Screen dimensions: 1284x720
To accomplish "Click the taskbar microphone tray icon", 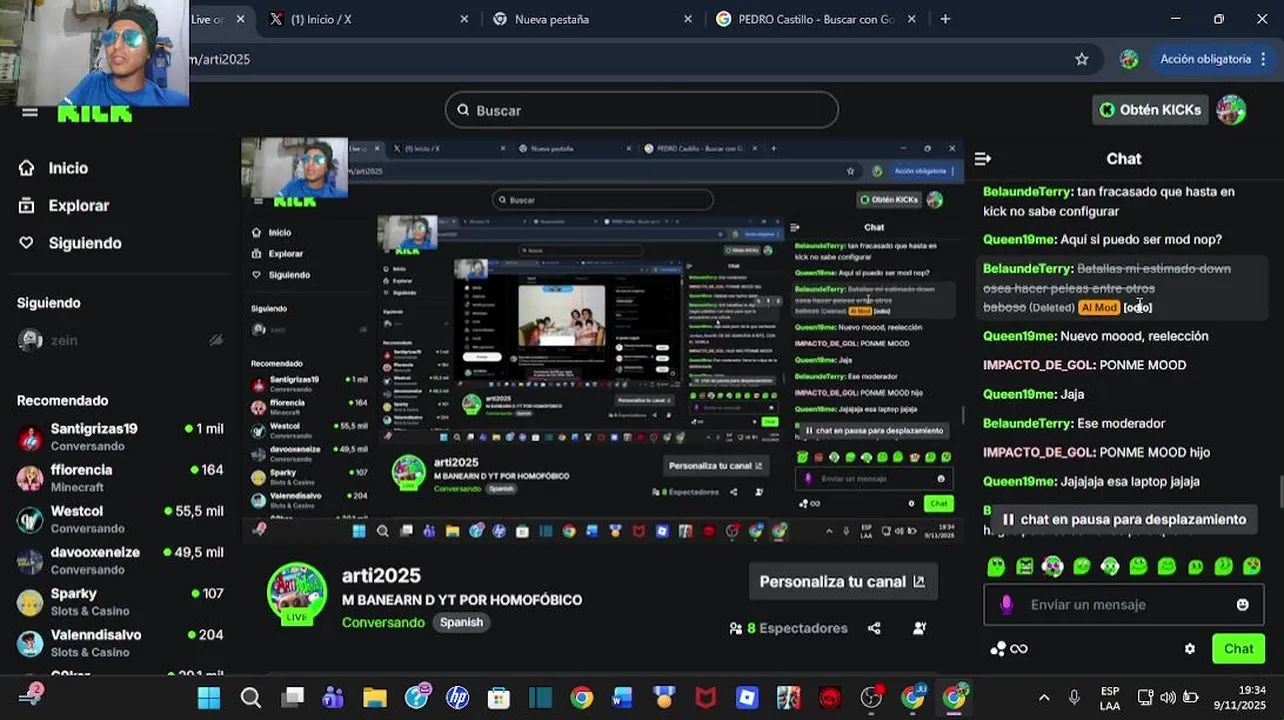I will click(x=1074, y=697).
